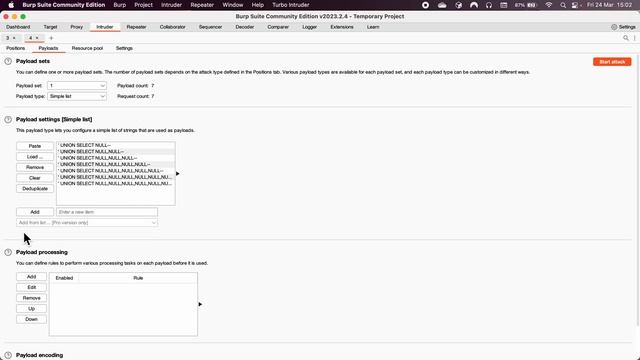Open the Window menu
The width and height of the screenshot is (640, 360).
(x=233, y=5)
